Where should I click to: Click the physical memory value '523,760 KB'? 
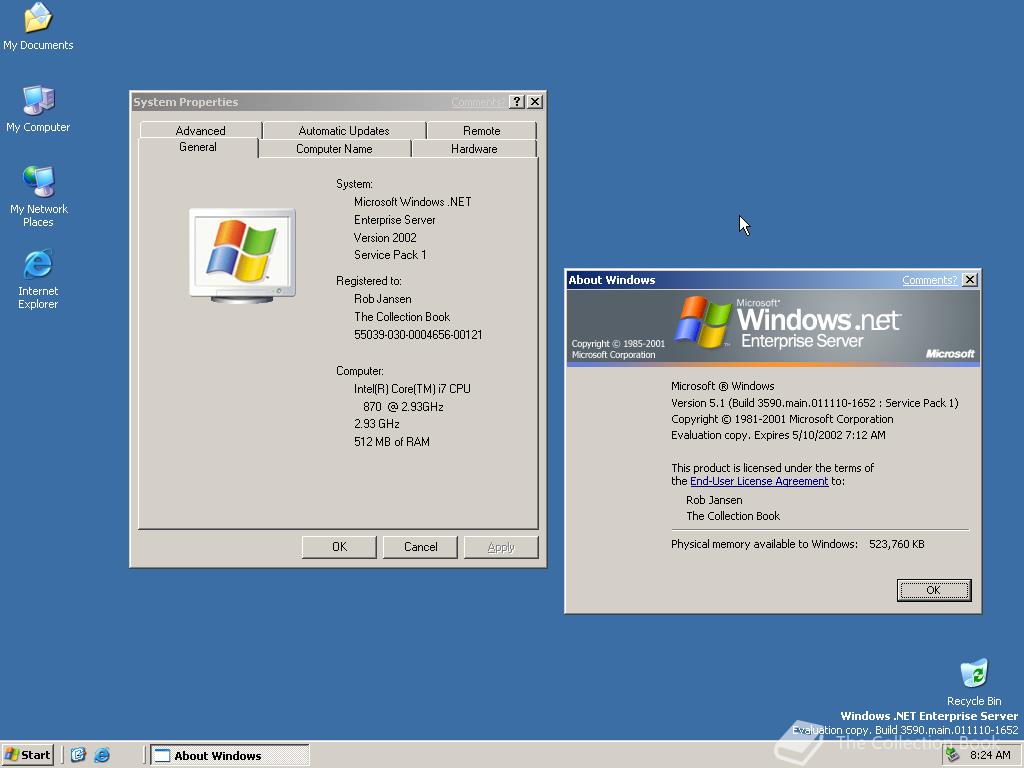(x=897, y=544)
